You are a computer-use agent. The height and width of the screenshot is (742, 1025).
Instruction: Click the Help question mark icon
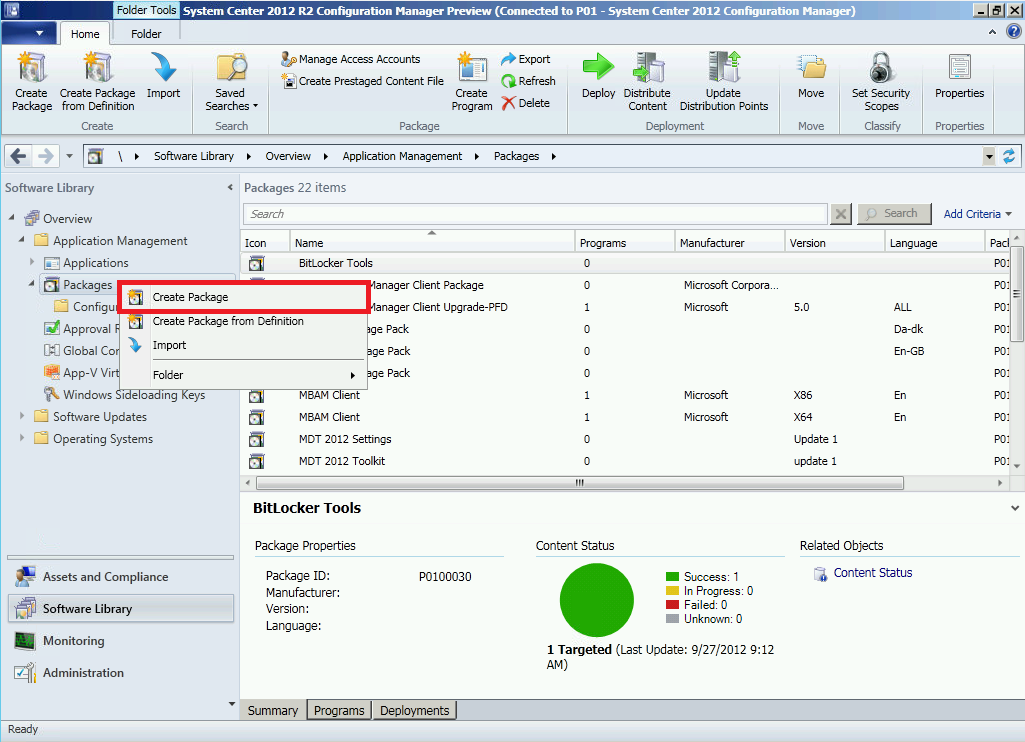click(x=1014, y=31)
